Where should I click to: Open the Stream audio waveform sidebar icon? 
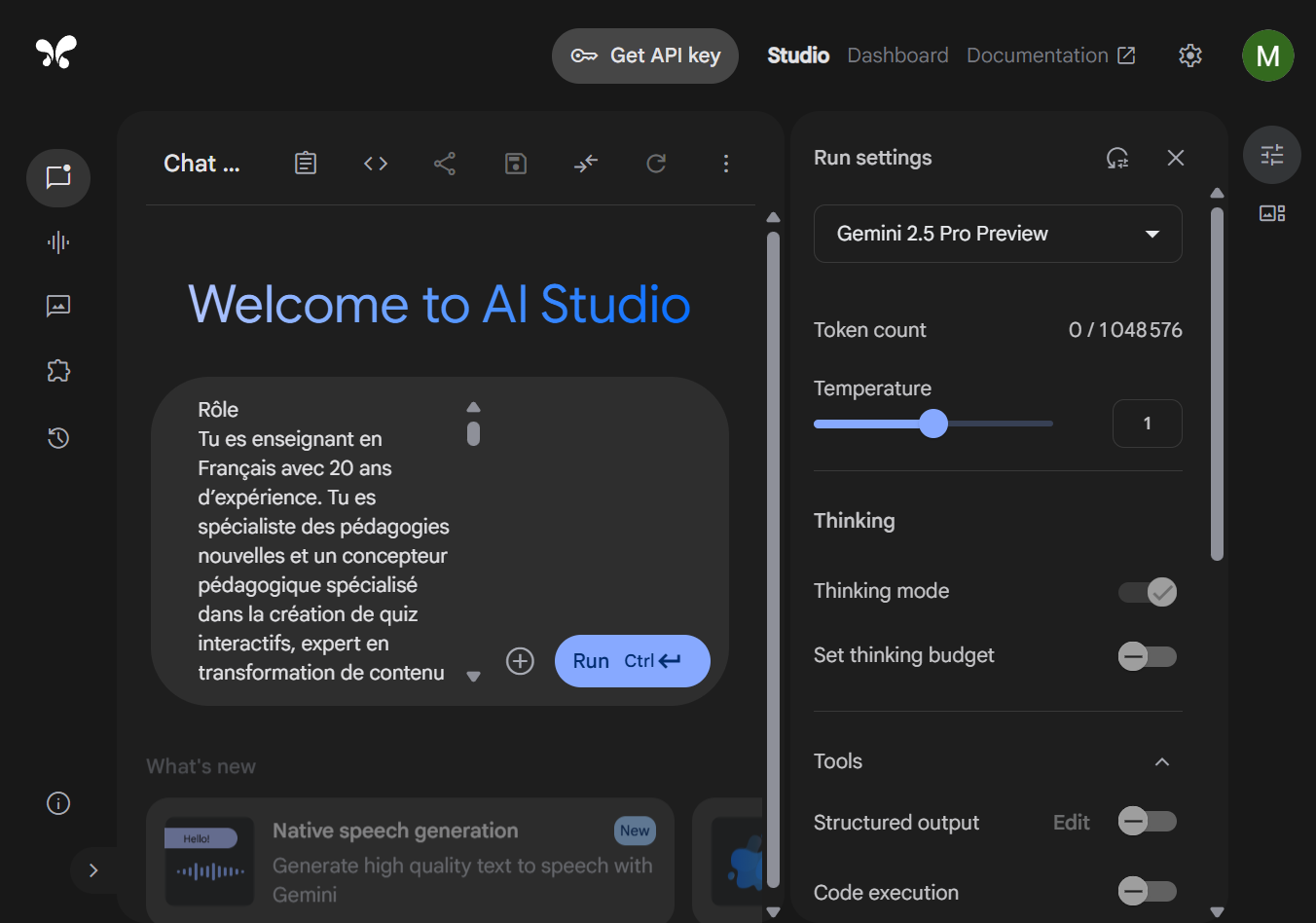pos(58,242)
